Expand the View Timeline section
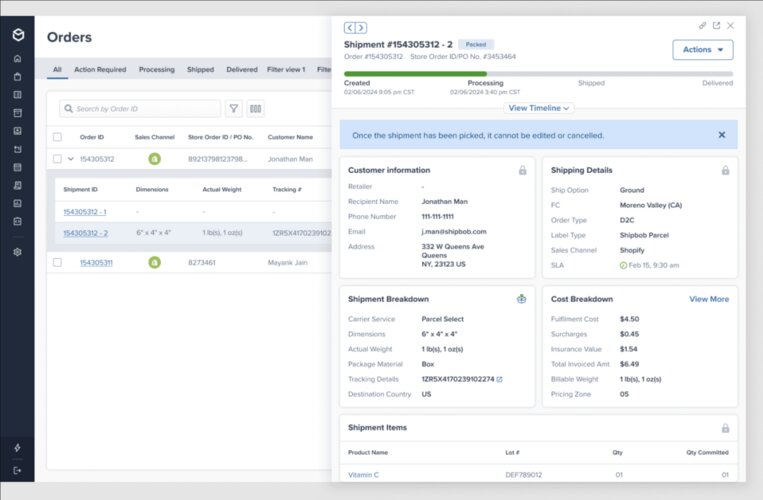763x500 pixels. point(540,108)
